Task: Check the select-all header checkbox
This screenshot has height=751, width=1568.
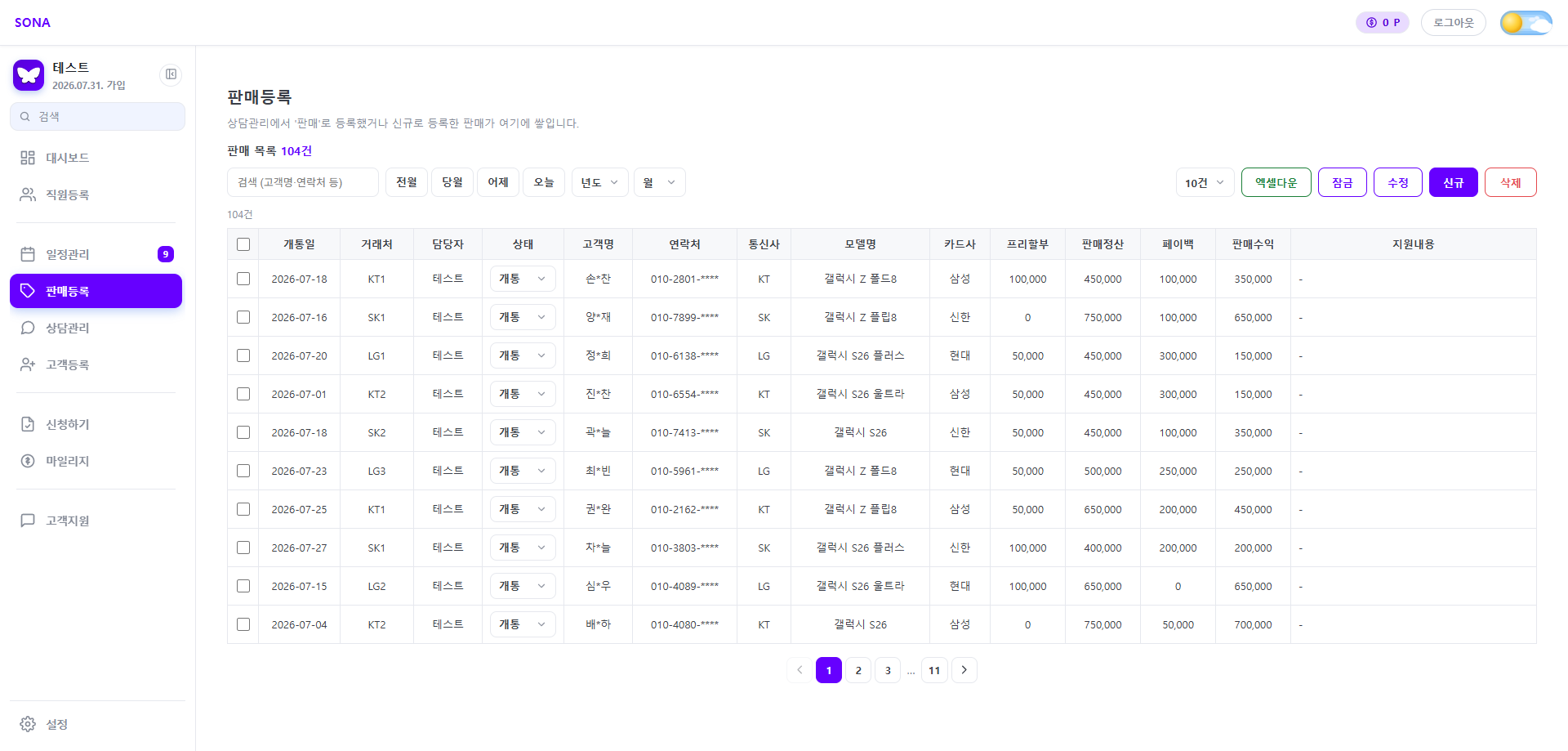Action: 243,244
